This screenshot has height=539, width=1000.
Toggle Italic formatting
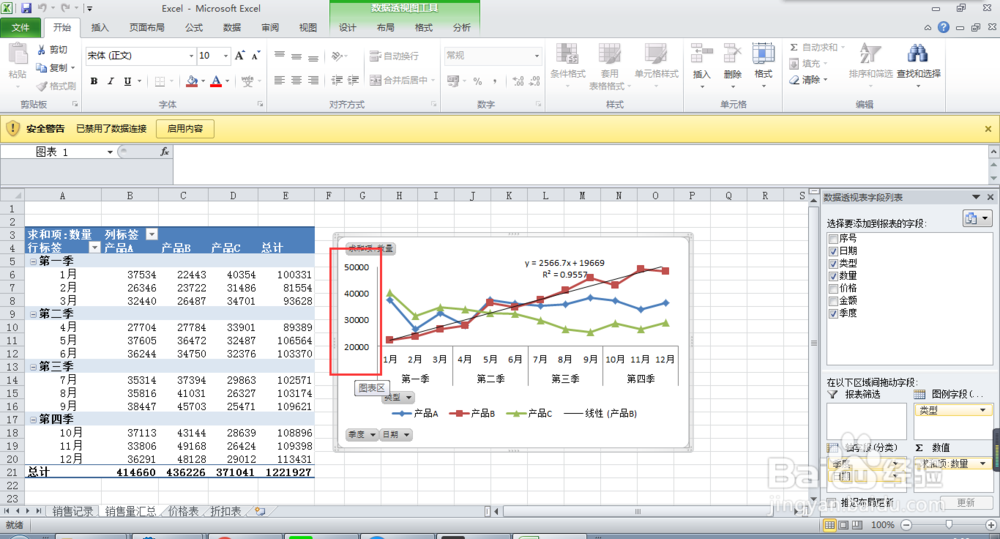point(111,81)
